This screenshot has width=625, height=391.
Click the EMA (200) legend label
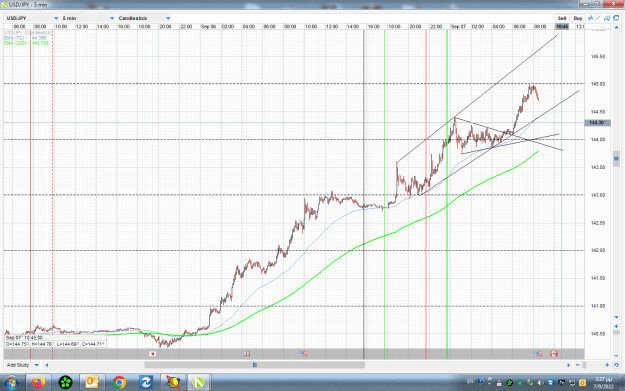[26, 43]
